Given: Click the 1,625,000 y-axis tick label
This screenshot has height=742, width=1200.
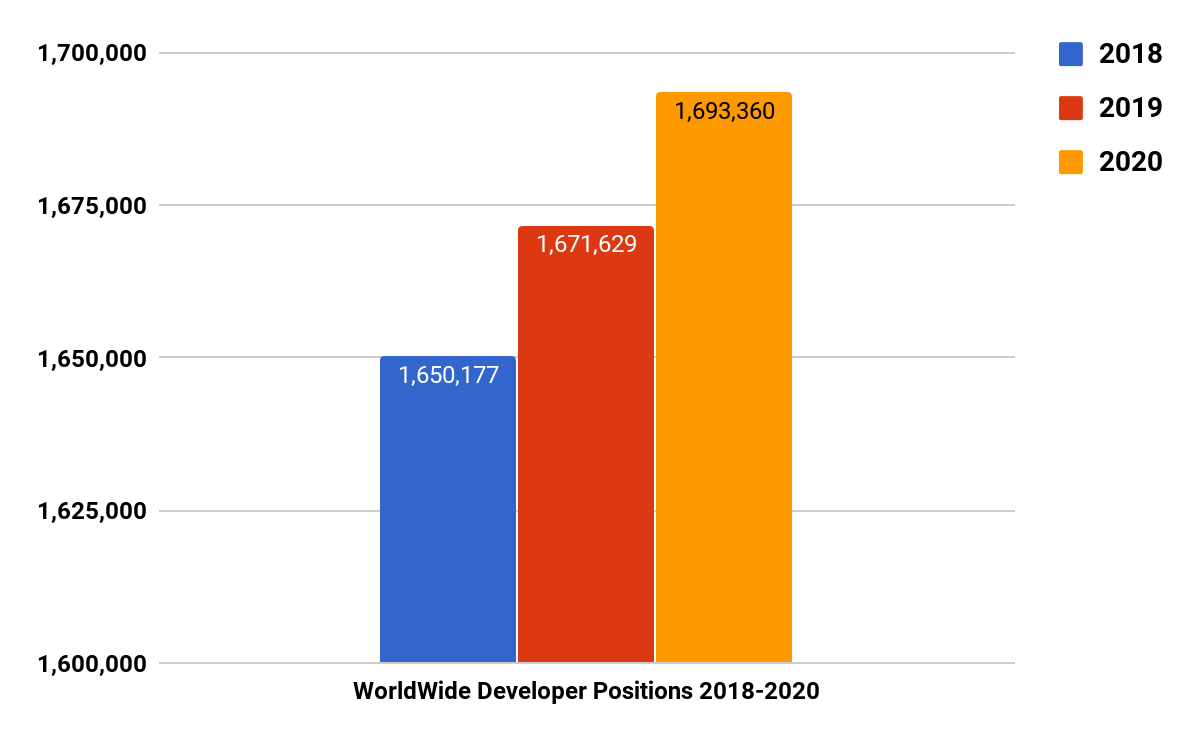Looking at the screenshot, I should pos(91,511).
